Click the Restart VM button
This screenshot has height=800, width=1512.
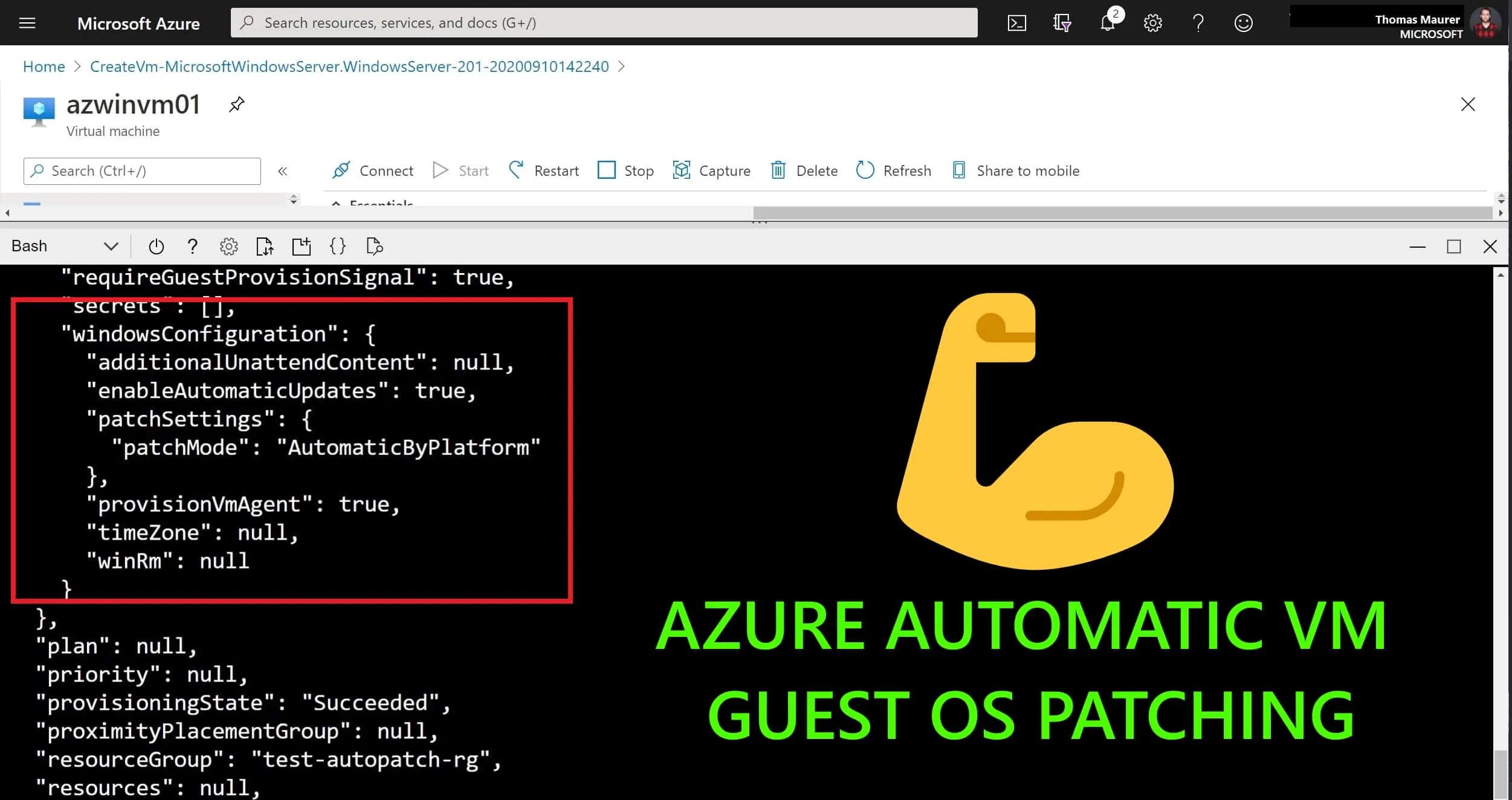[x=544, y=171]
